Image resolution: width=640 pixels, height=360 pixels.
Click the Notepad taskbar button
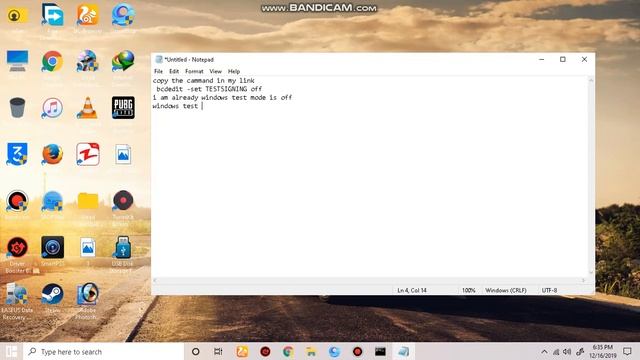(x=403, y=351)
